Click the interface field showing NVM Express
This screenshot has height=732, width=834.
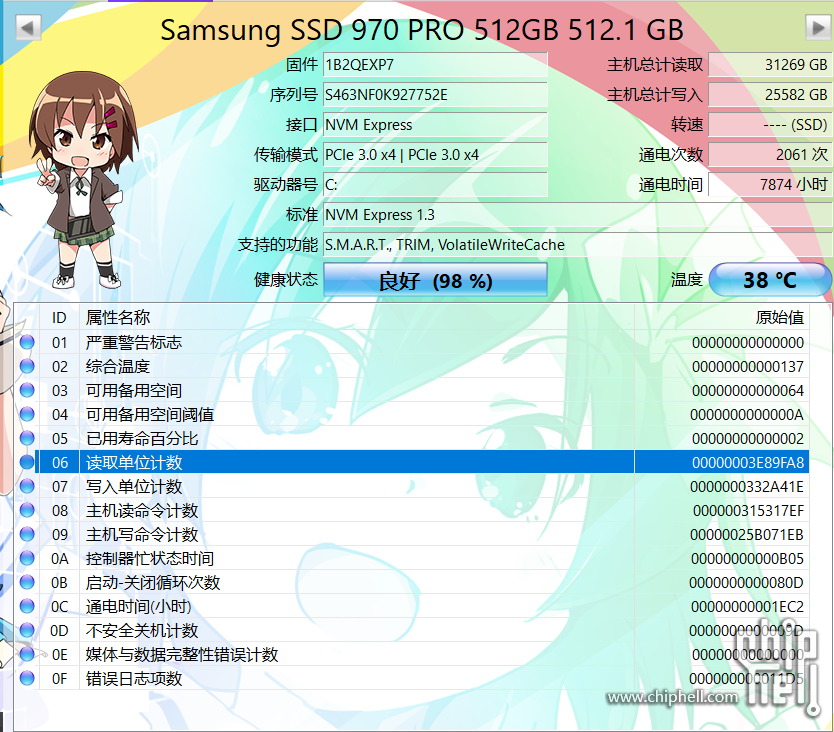point(436,125)
